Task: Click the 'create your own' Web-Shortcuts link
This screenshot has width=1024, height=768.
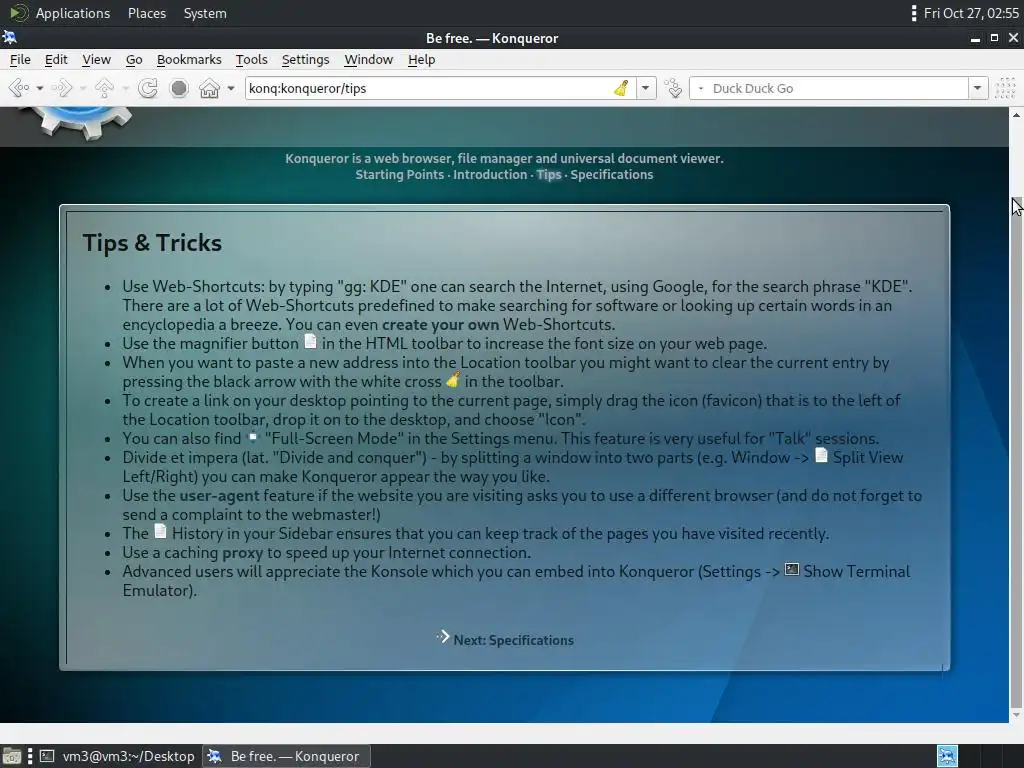Action: coord(440,325)
